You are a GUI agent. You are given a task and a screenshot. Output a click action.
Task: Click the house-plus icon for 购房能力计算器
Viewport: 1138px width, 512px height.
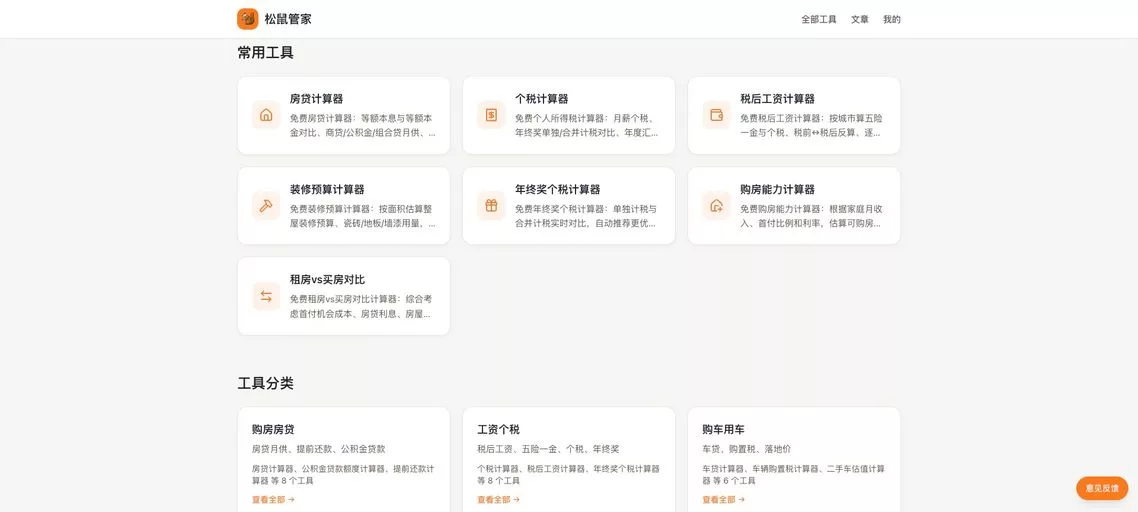pyautogui.click(x=716, y=206)
